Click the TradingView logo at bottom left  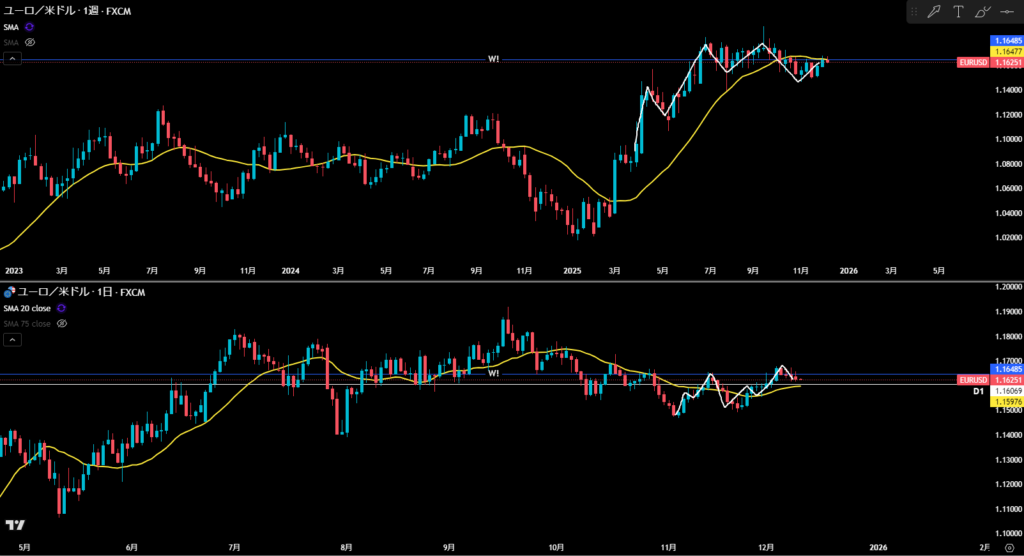pos(14,525)
